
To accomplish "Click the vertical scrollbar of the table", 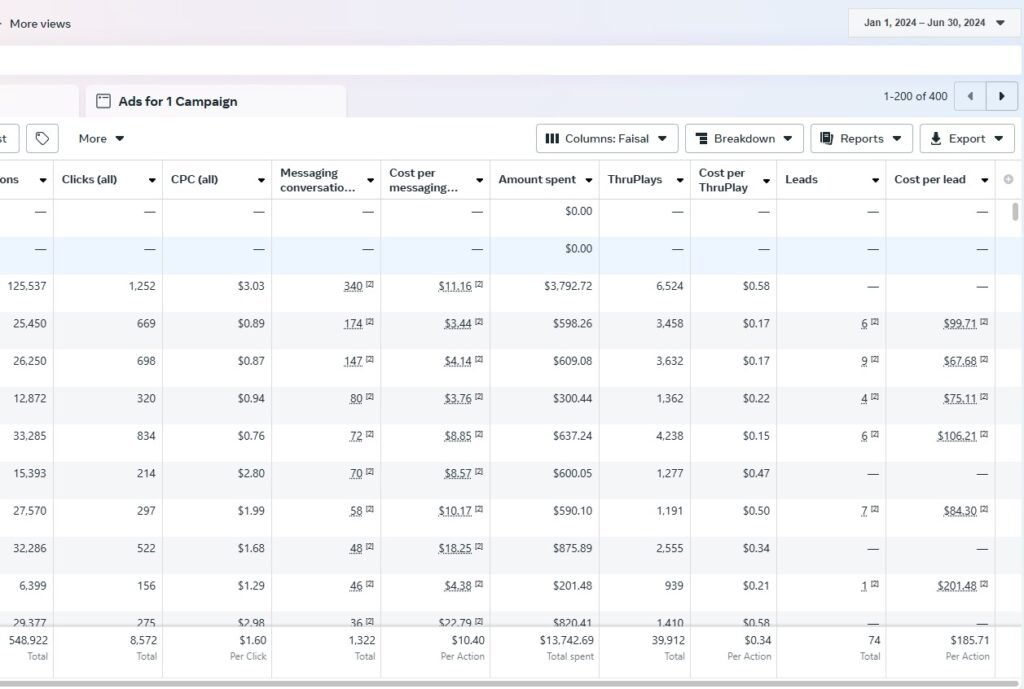I will pyautogui.click(x=1015, y=212).
